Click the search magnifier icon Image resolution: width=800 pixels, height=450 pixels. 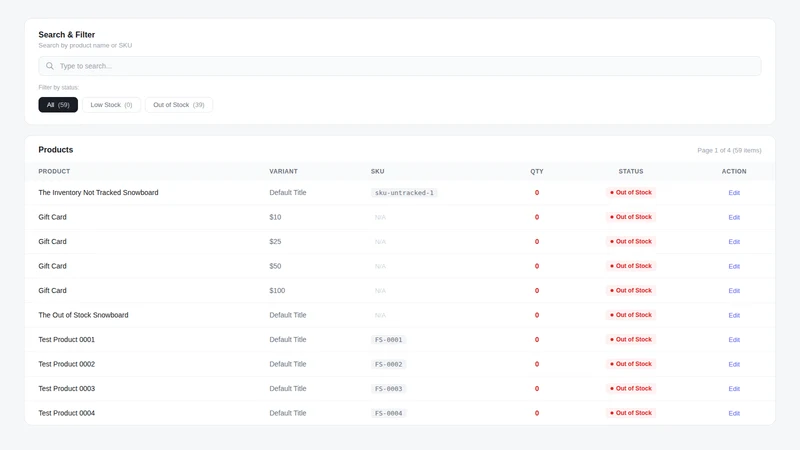[x=49, y=66]
